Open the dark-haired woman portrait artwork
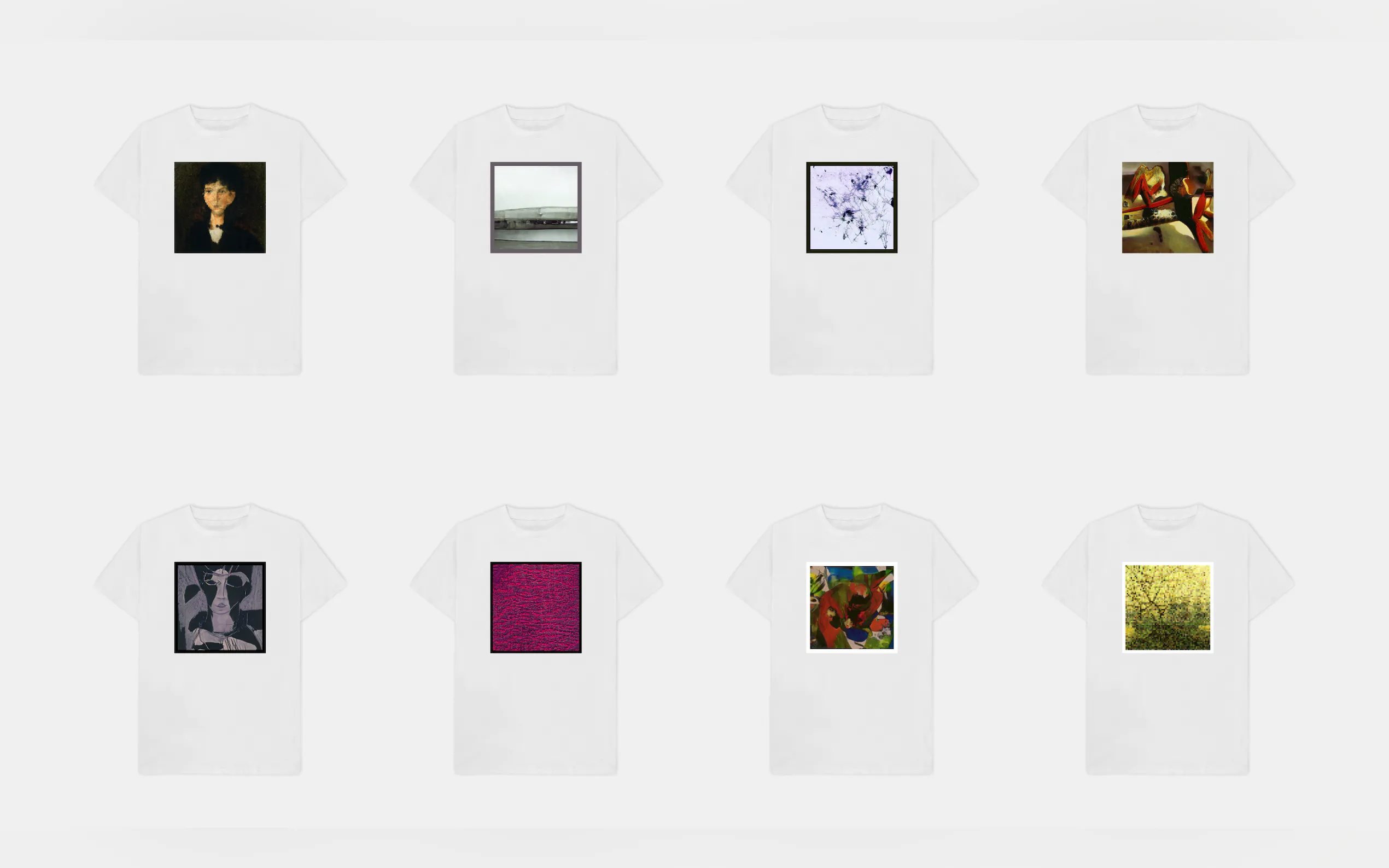Viewport: 1389px width, 868px height. coord(220,207)
